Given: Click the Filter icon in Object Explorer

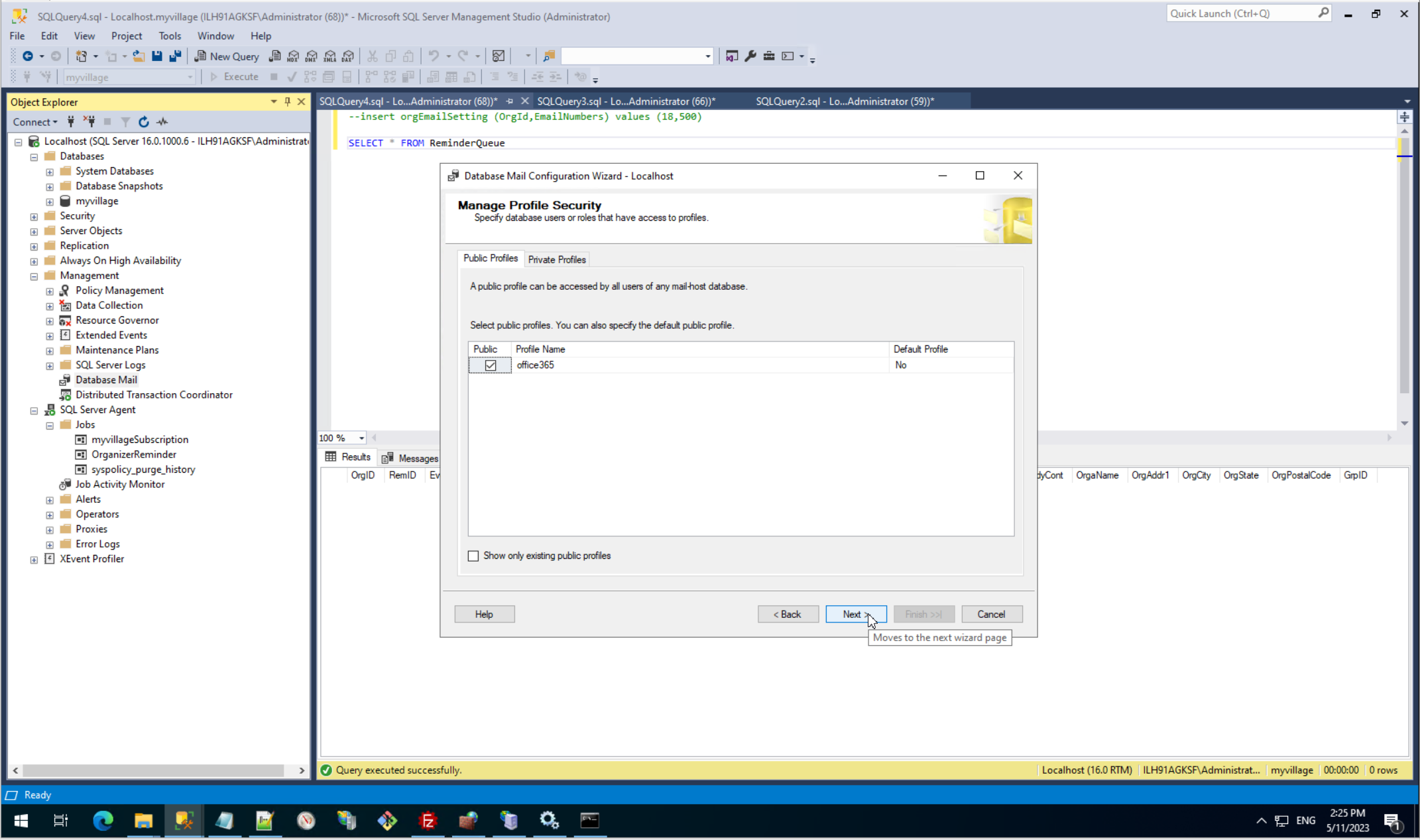Looking at the screenshot, I should pos(125,122).
